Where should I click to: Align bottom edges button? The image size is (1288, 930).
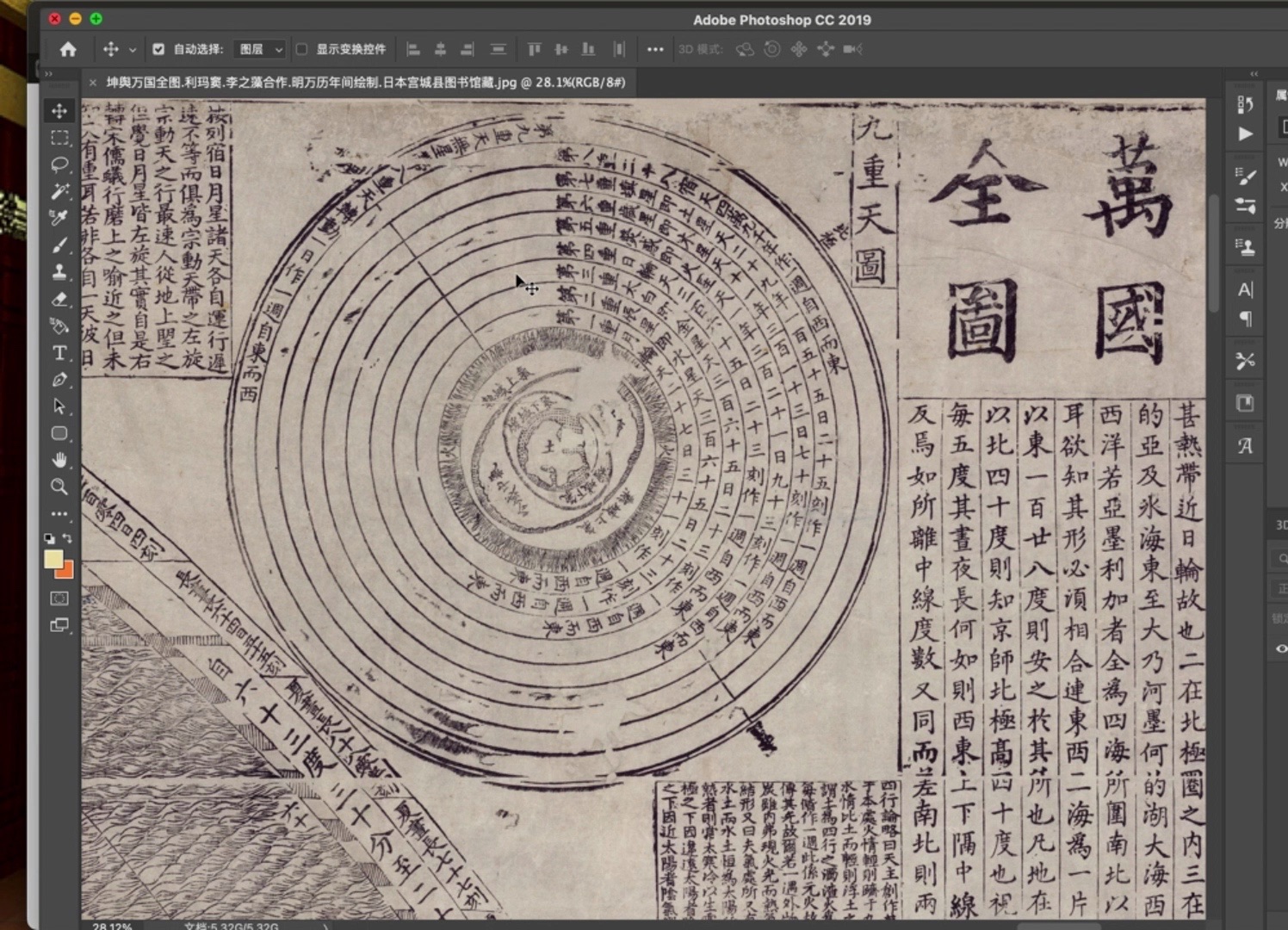click(589, 49)
